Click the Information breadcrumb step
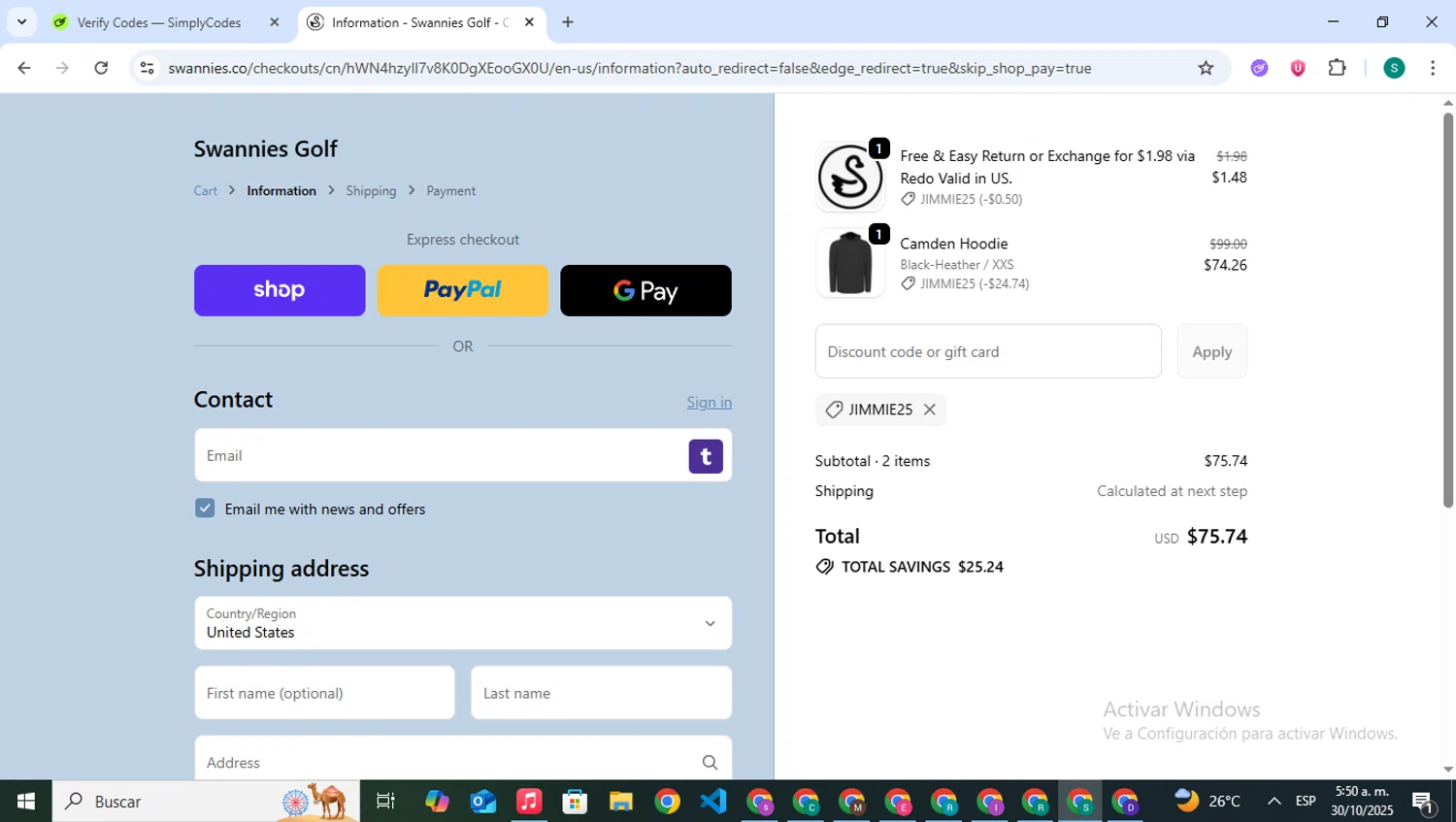The image size is (1456, 822). click(281, 191)
